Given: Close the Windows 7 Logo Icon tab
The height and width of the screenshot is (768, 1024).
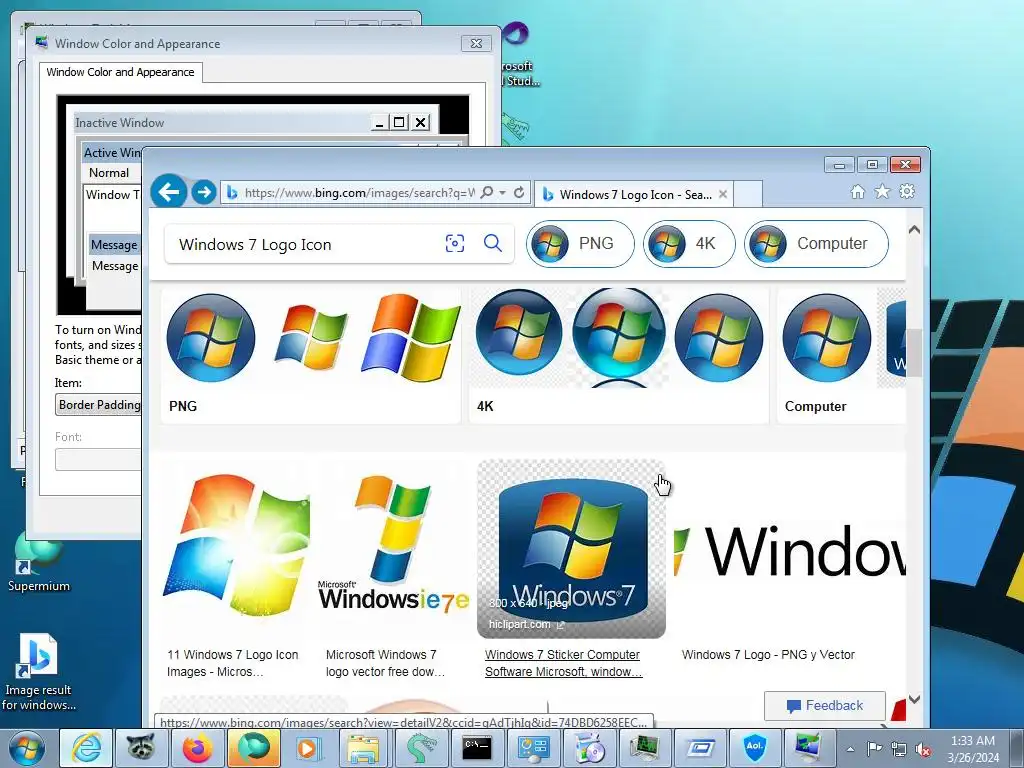Looking at the screenshot, I should [723, 194].
